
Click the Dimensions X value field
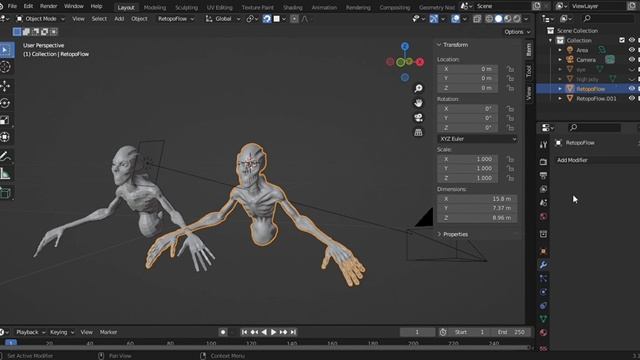(x=478, y=199)
